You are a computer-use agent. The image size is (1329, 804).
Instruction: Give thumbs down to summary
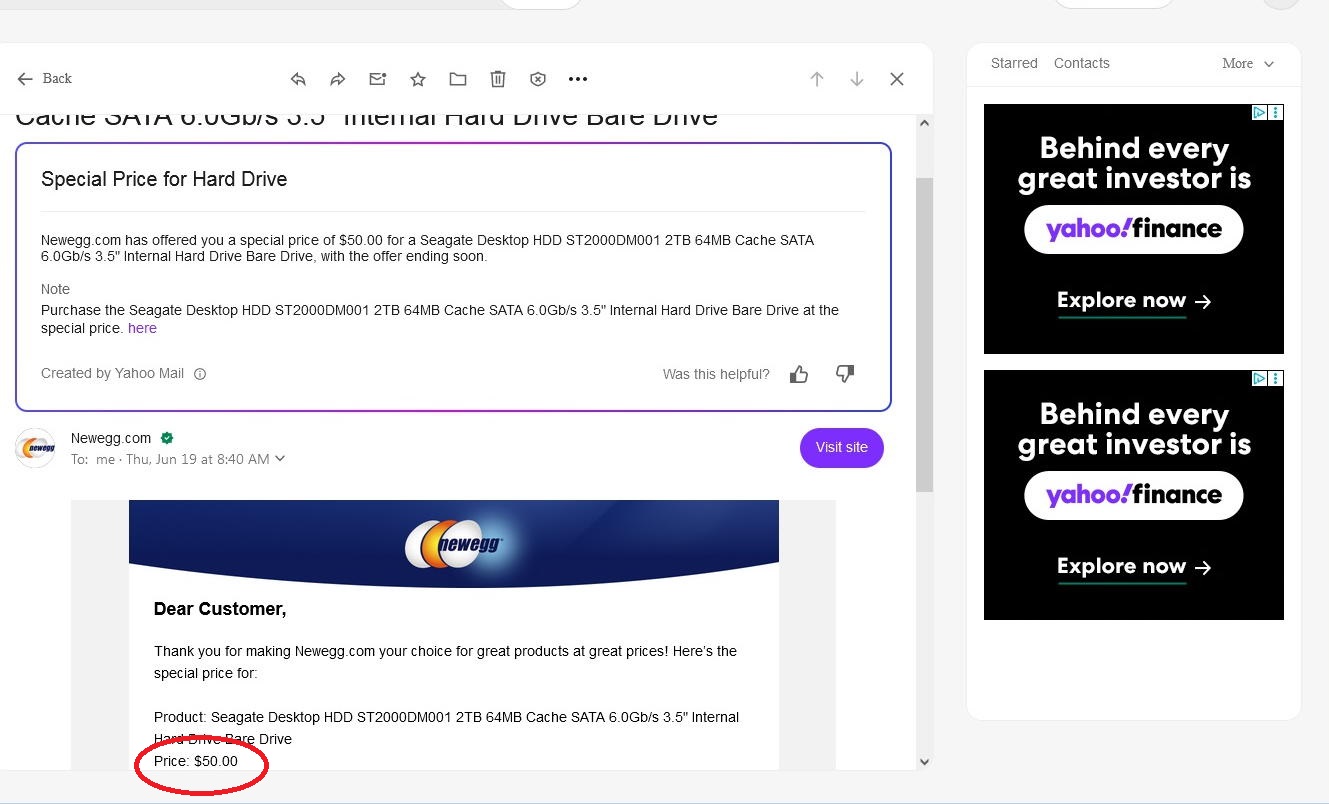pos(845,374)
